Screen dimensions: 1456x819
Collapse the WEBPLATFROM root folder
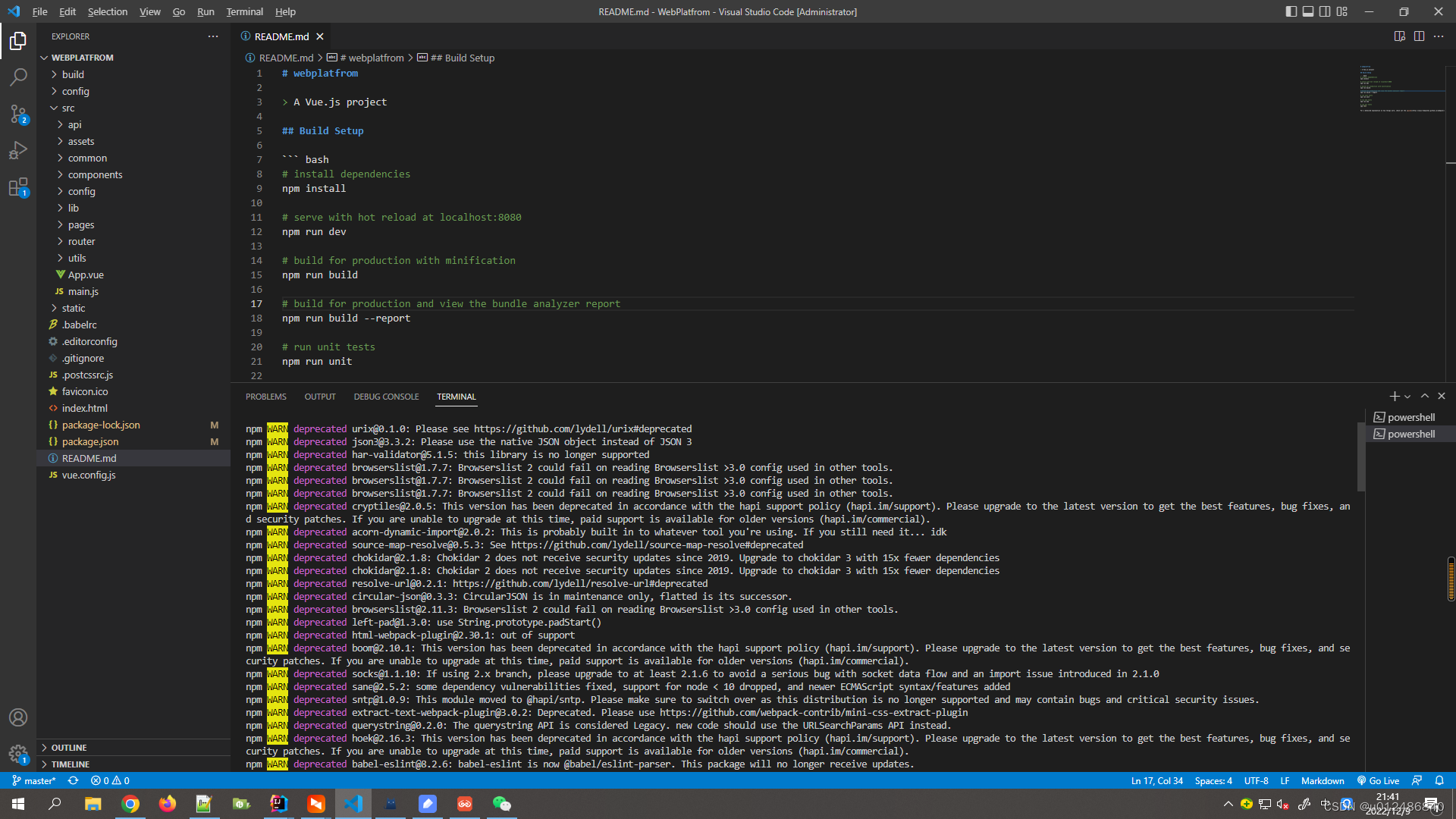click(83, 58)
